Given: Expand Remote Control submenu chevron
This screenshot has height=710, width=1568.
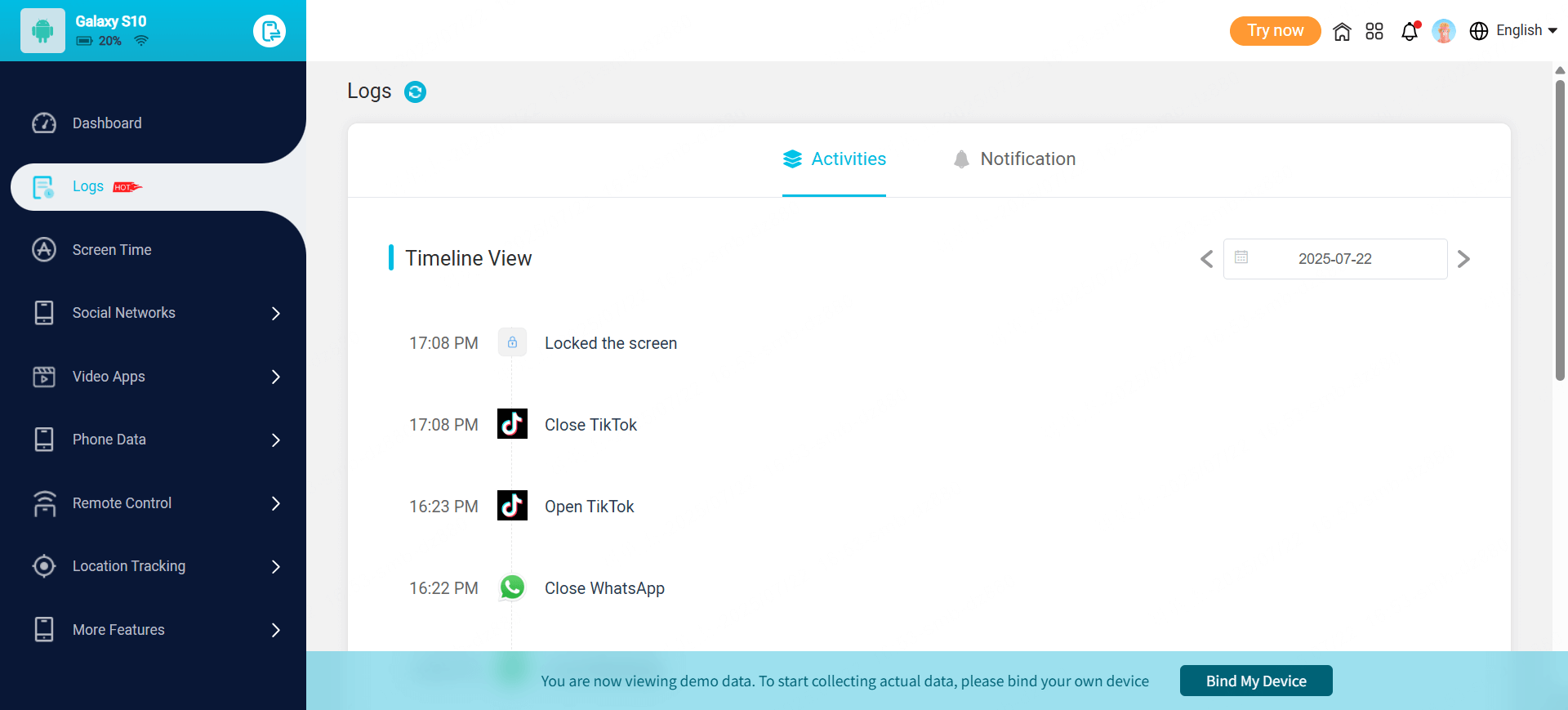Looking at the screenshot, I should point(276,503).
